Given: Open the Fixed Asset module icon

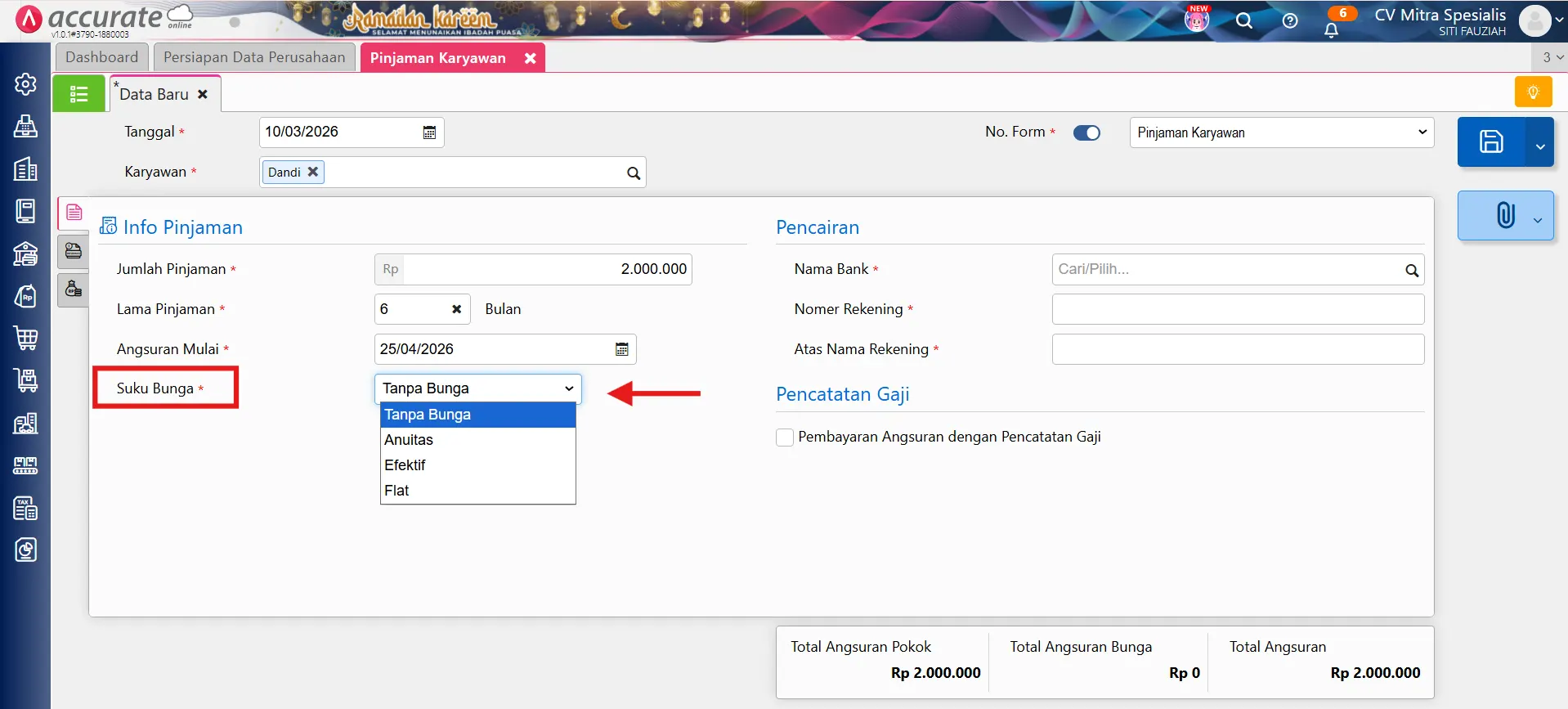Looking at the screenshot, I should [25, 423].
